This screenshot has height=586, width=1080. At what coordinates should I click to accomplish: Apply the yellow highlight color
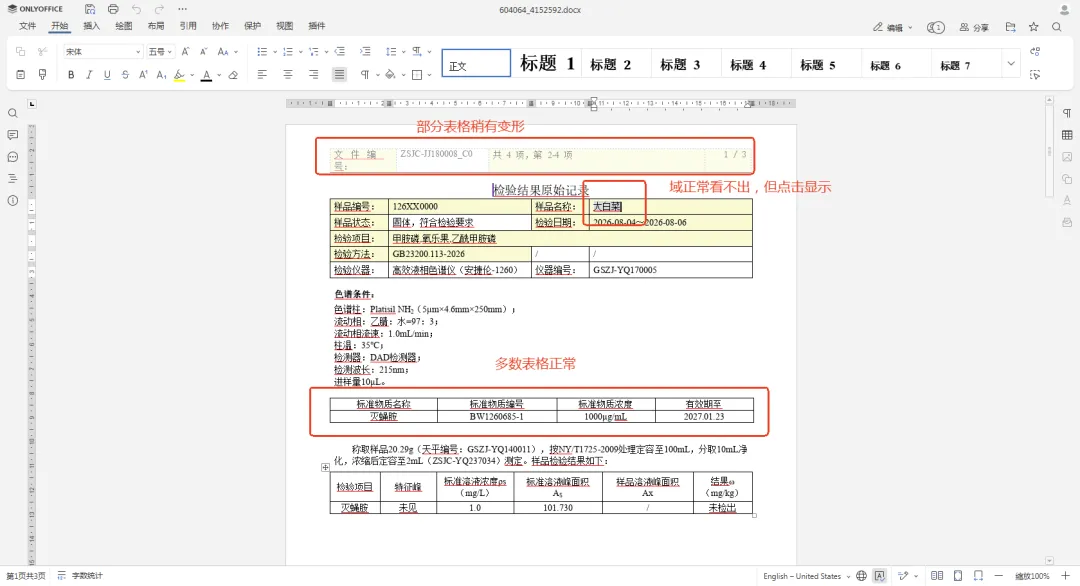pyautogui.click(x=179, y=75)
